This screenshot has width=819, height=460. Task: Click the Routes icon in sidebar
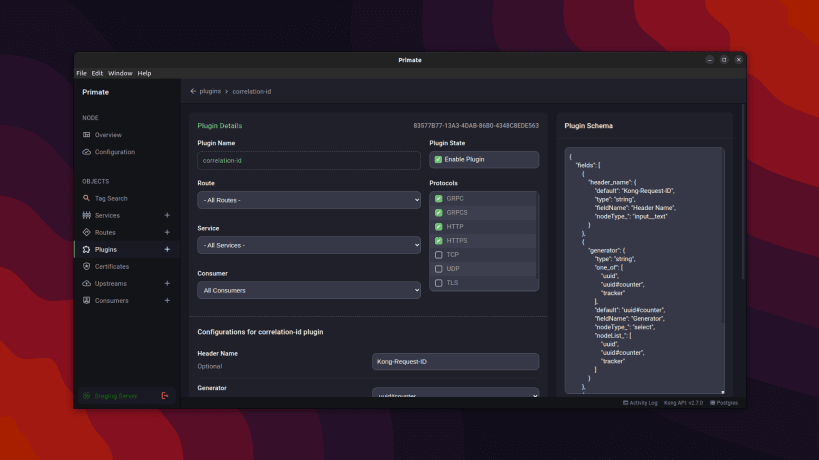[x=87, y=232]
